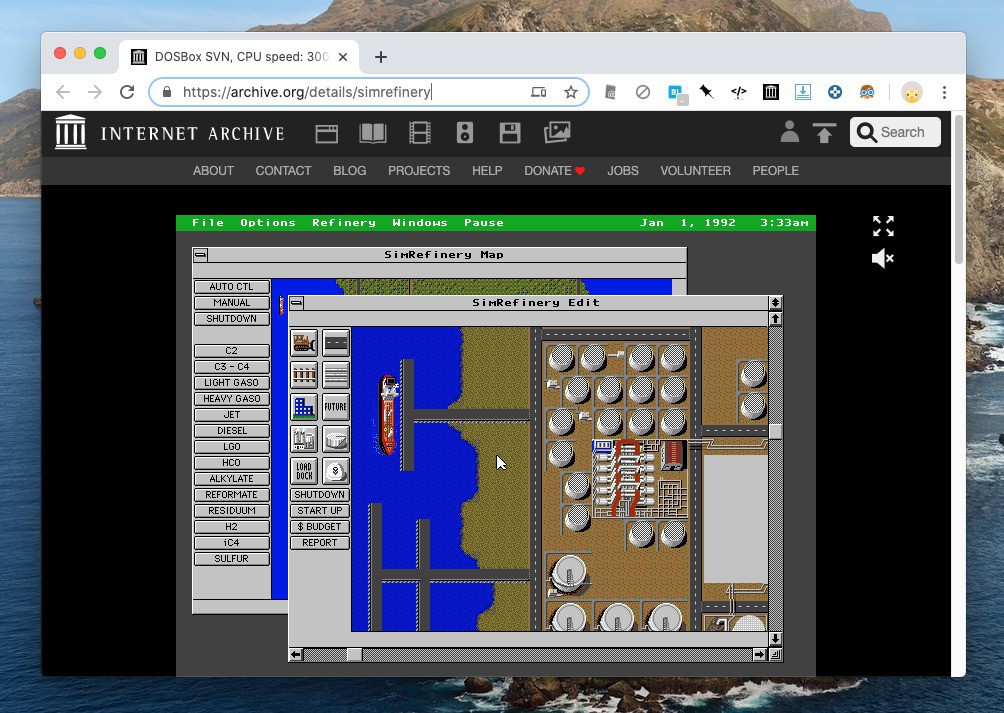
Task: Open the Refinery dropdown menu
Action: [343, 223]
